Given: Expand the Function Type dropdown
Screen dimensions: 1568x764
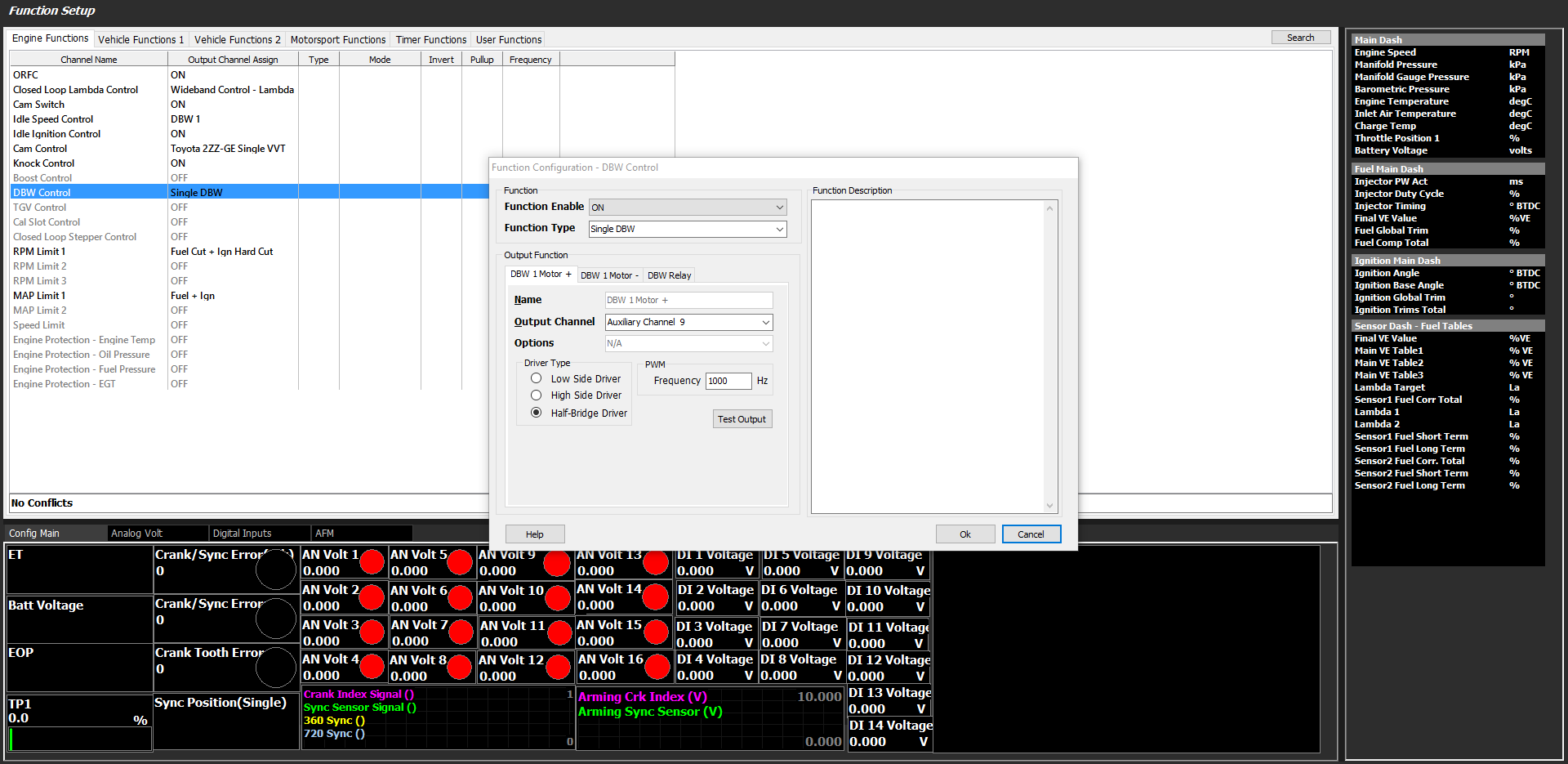Looking at the screenshot, I should coord(688,229).
